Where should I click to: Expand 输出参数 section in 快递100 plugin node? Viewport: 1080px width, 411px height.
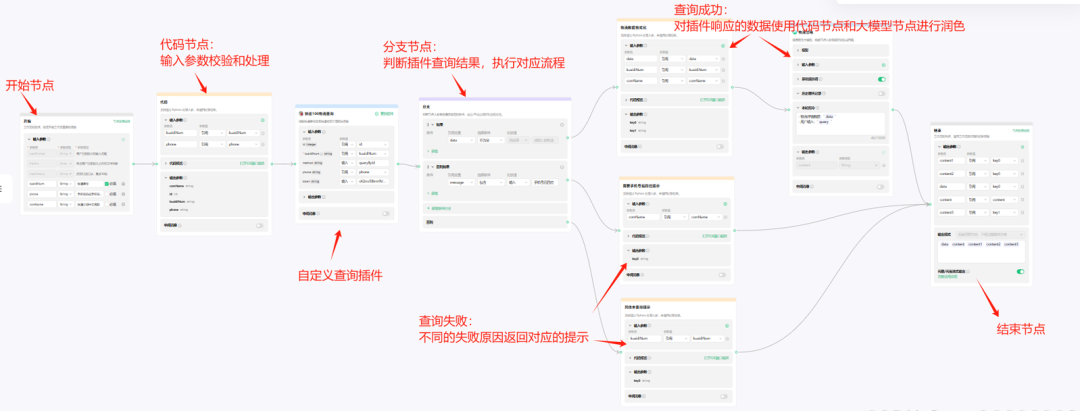tap(304, 197)
